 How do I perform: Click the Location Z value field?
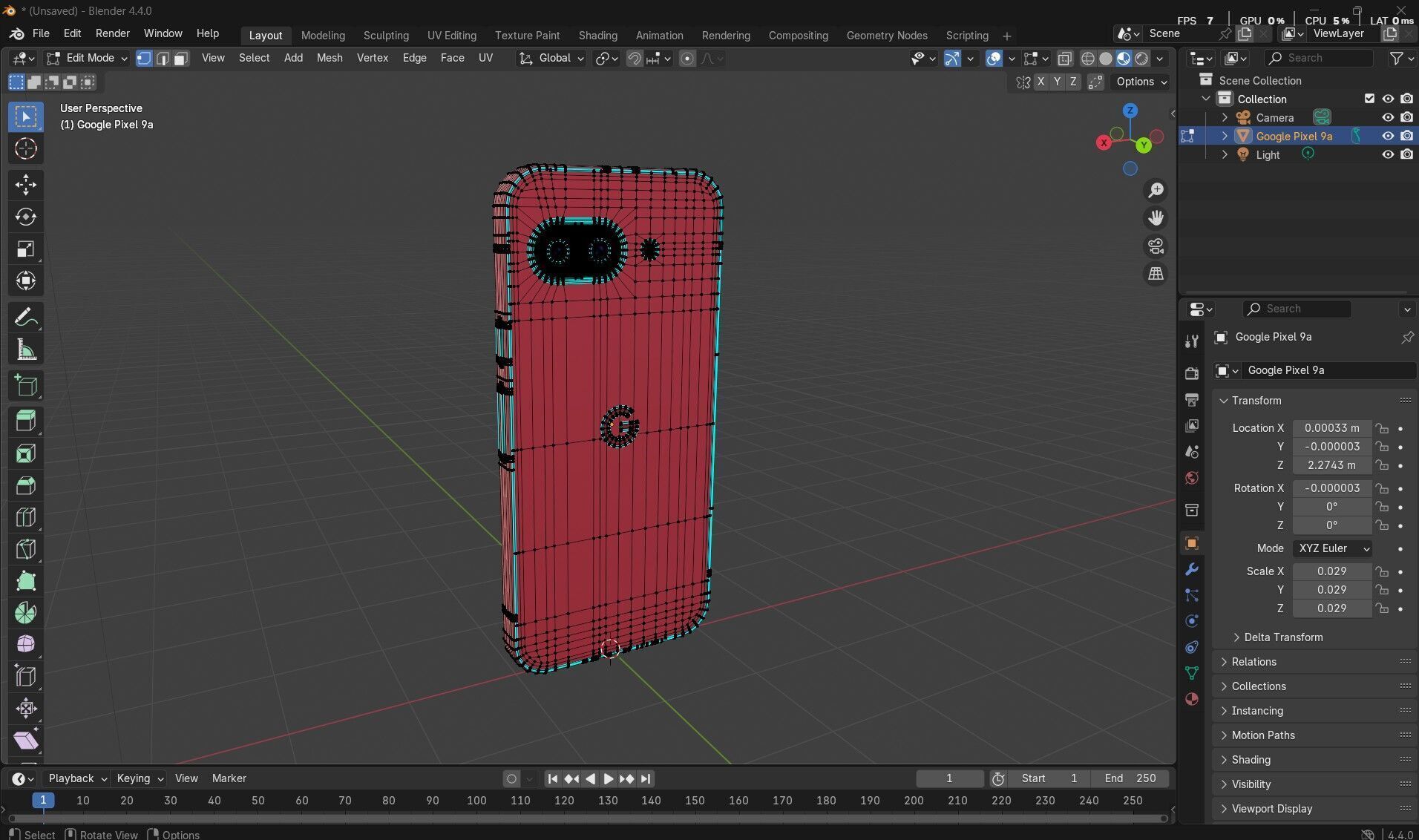[1332, 465]
